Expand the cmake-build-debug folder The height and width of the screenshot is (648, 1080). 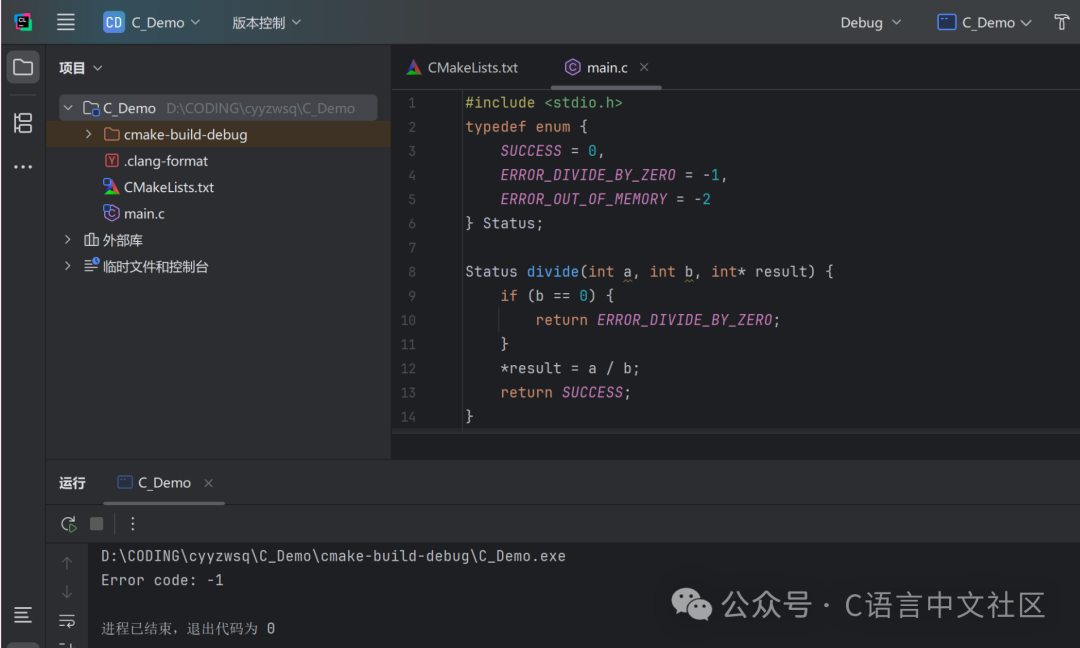pos(88,134)
